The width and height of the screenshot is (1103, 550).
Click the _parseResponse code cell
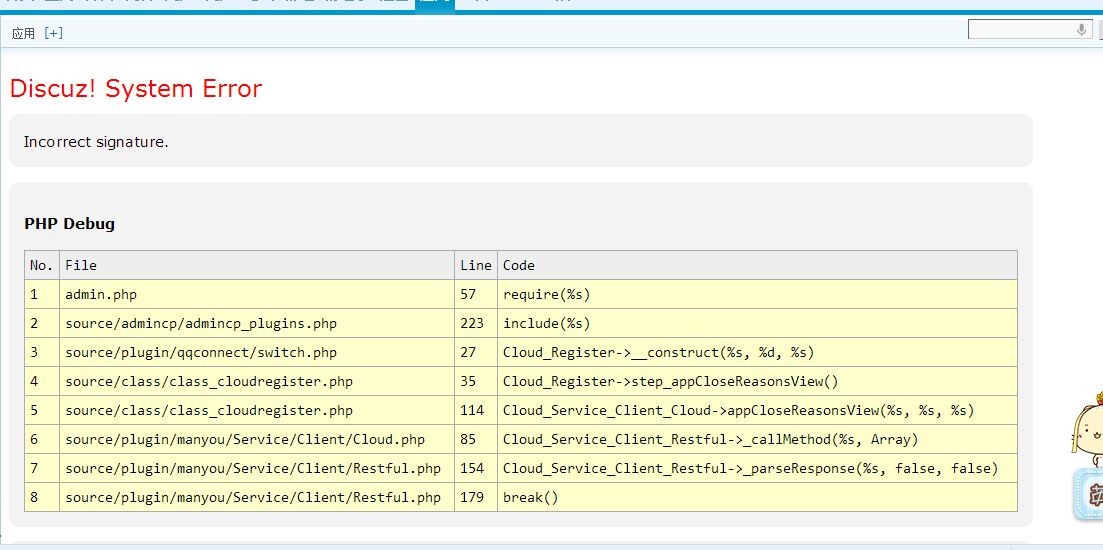(750, 468)
